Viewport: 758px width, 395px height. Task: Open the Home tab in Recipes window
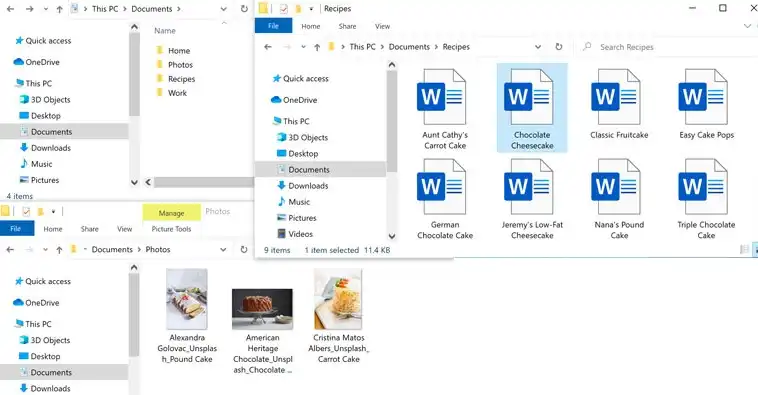pyautogui.click(x=310, y=26)
